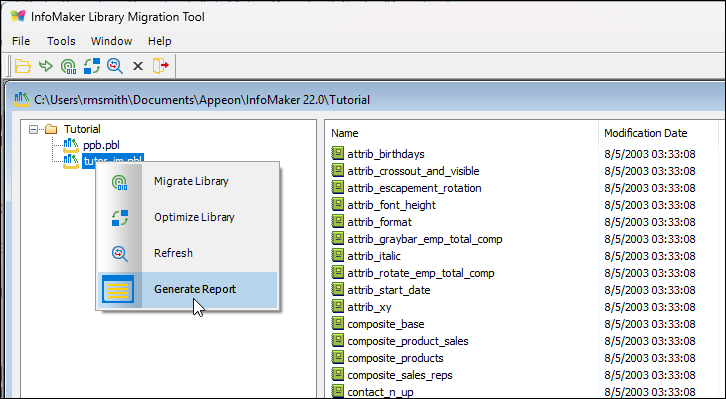The image size is (726, 399).
Task: Select the Tutorial folder in tree
Action: click(x=82, y=129)
